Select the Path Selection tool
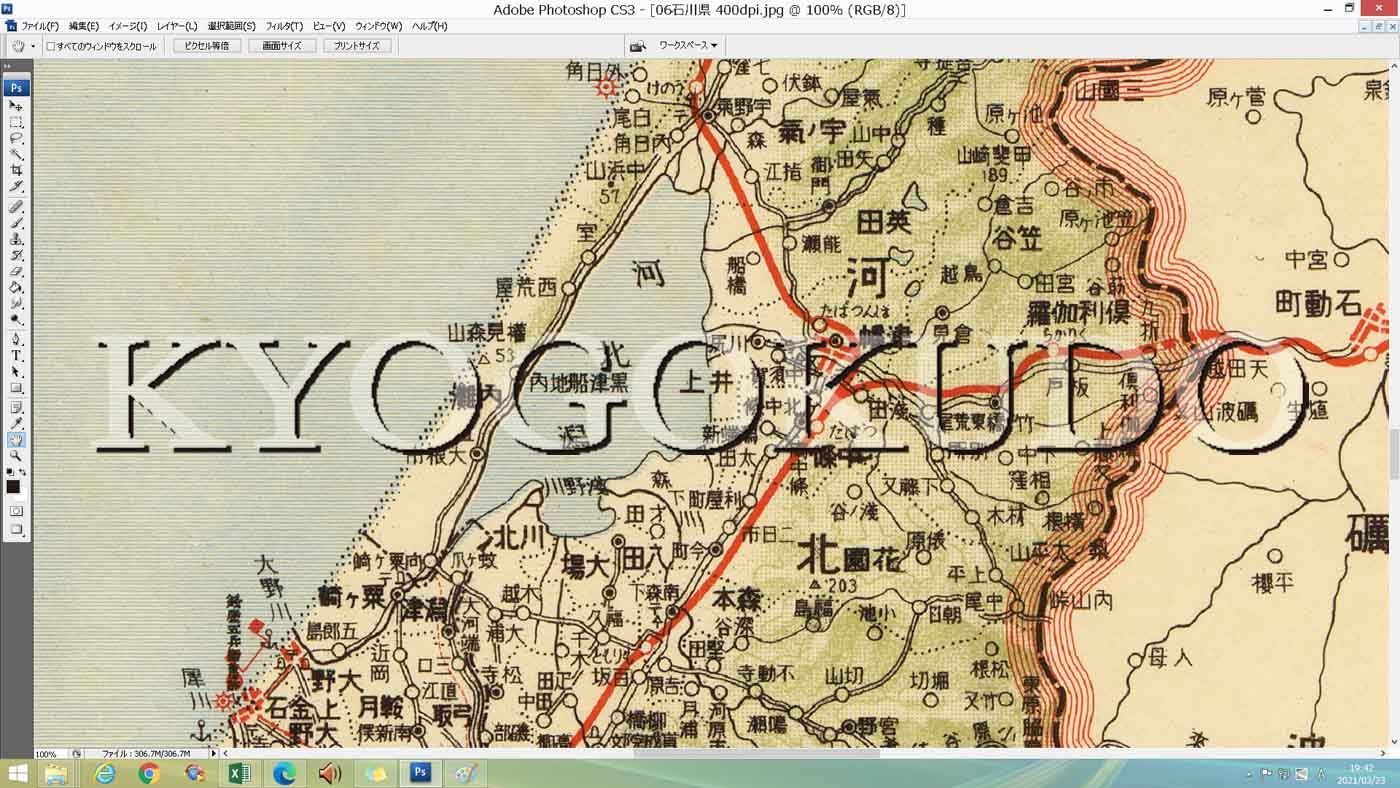 coord(16,371)
